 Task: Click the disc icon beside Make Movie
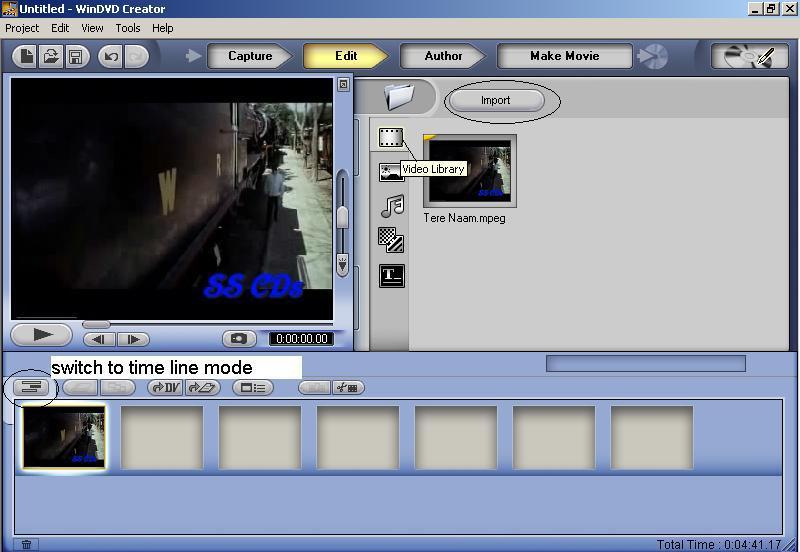pyautogui.click(x=653, y=56)
